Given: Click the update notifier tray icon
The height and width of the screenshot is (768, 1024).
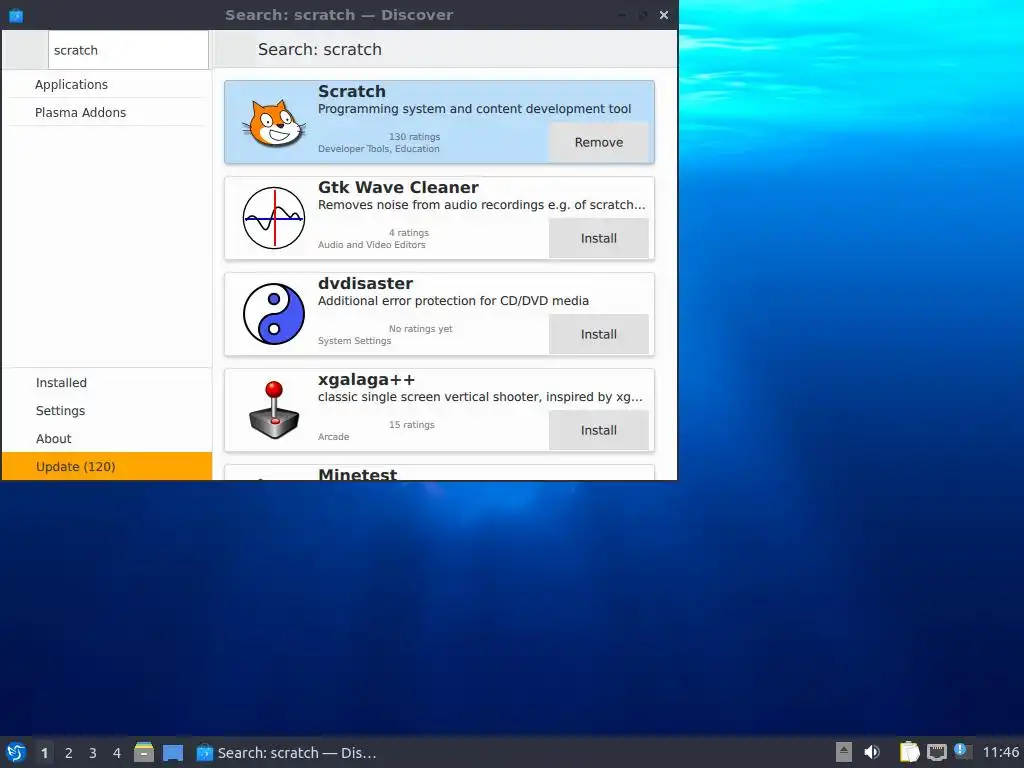Looking at the screenshot, I should 961,750.
